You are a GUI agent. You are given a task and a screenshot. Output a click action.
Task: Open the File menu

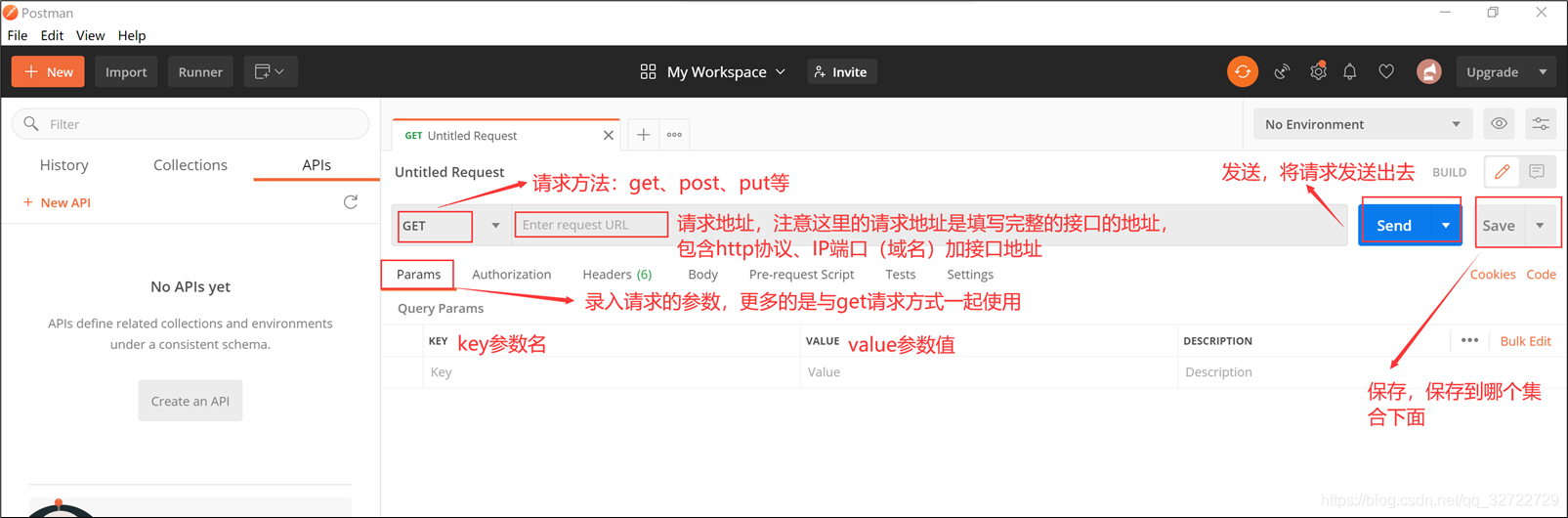[18, 35]
